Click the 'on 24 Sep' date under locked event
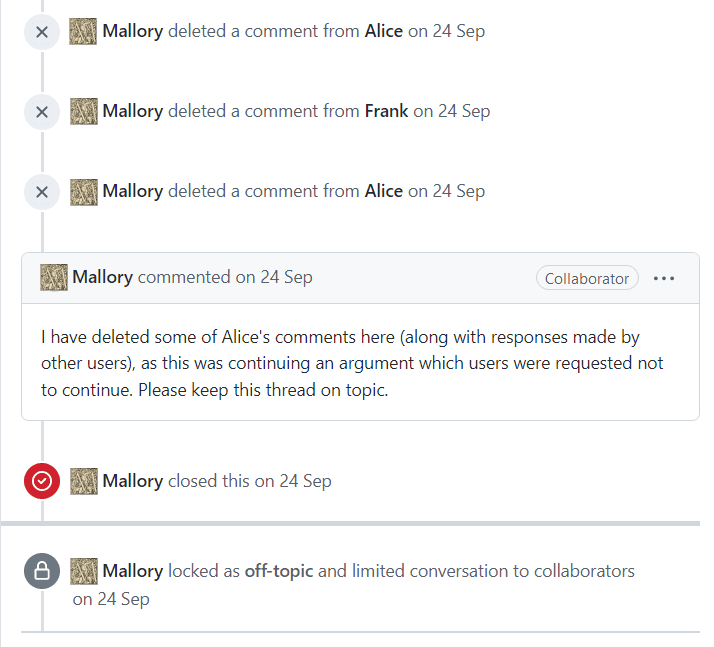 pyautogui.click(x=111, y=599)
